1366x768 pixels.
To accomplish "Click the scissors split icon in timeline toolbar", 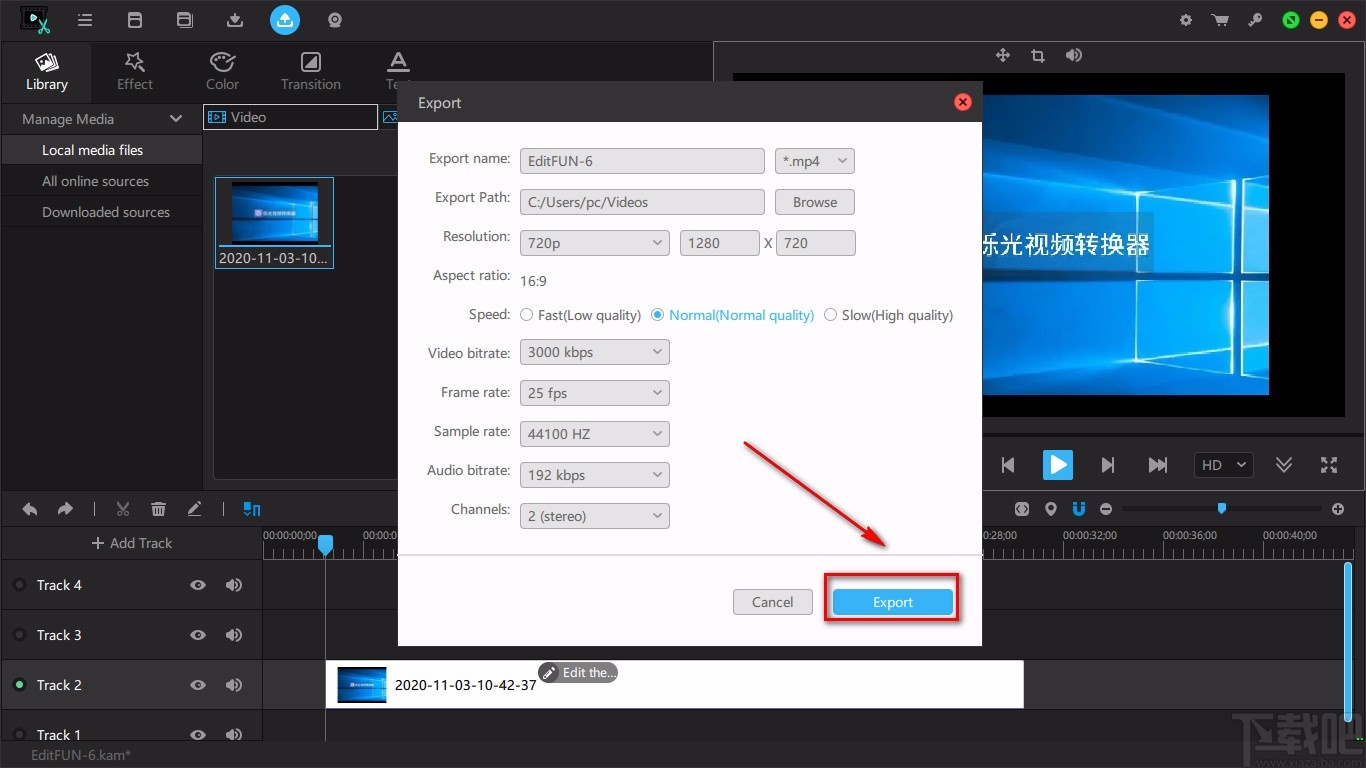I will coord(123,509).
